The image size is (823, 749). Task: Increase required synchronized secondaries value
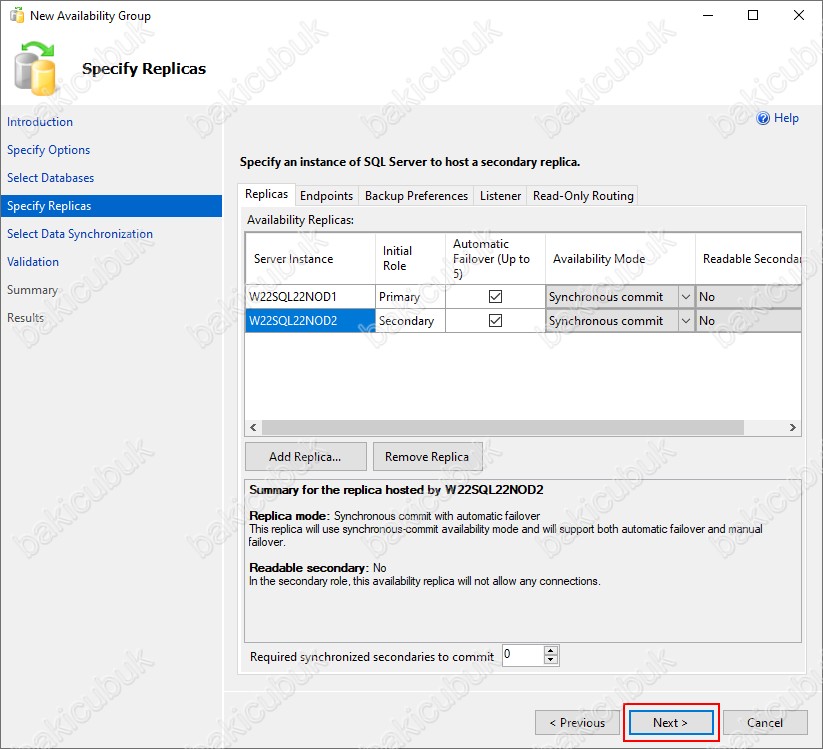[x=551, y=651]
